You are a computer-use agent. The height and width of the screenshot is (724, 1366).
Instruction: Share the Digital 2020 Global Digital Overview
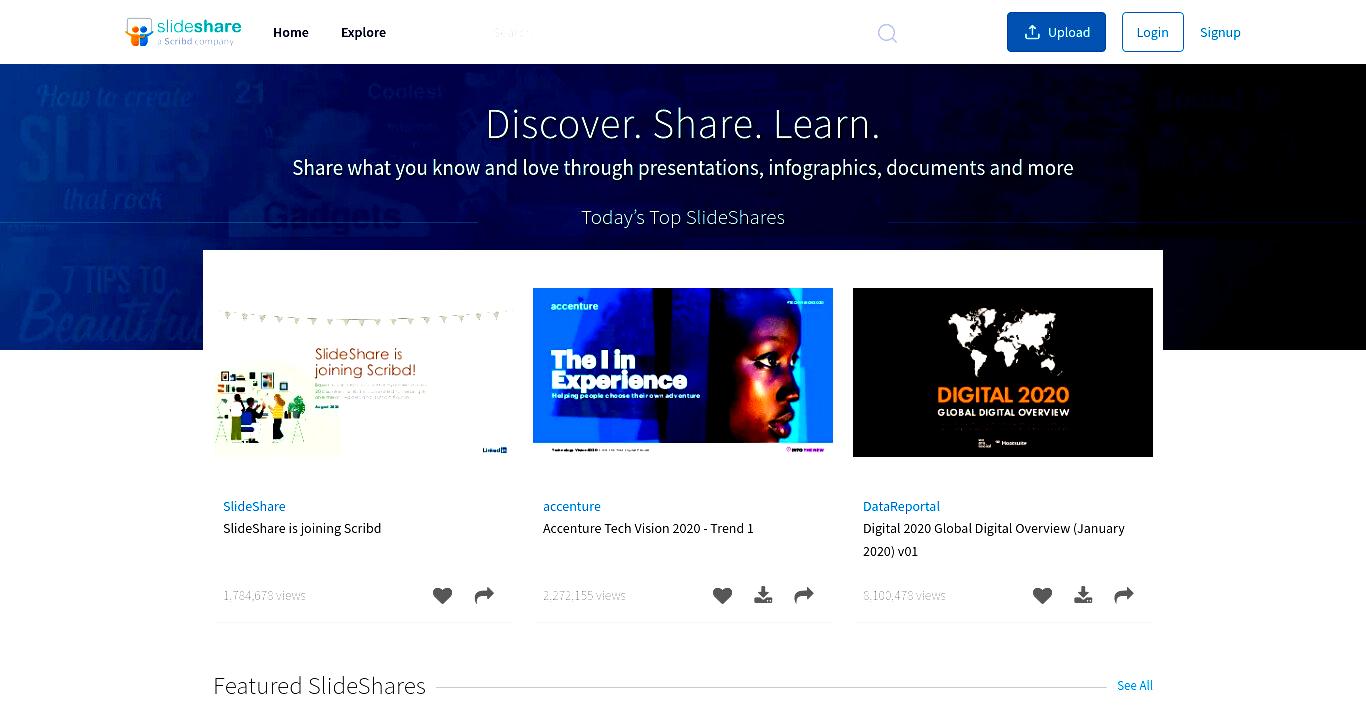[x=1124, y=596]
